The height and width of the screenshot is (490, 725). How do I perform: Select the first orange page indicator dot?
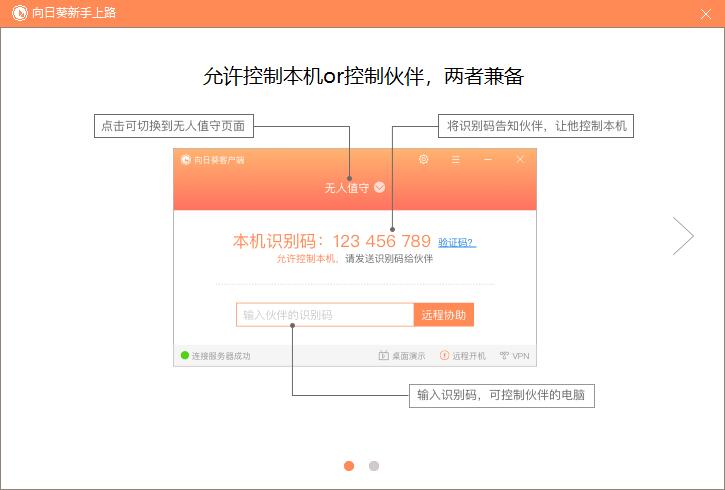pyautogui.click(x=349, y=465)
